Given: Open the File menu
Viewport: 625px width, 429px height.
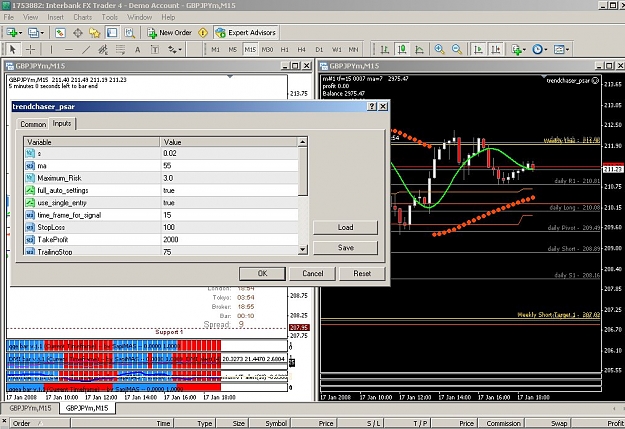Looking at the screenshot, I should pyautogui.click(x=8, y=17).
